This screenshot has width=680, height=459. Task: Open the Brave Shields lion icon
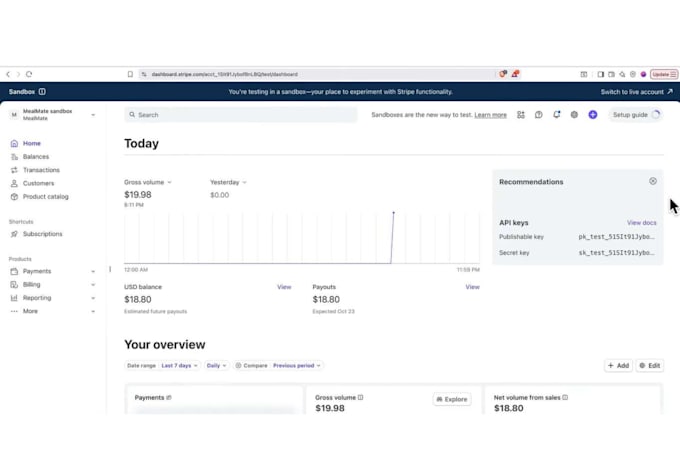click(503, 74)
